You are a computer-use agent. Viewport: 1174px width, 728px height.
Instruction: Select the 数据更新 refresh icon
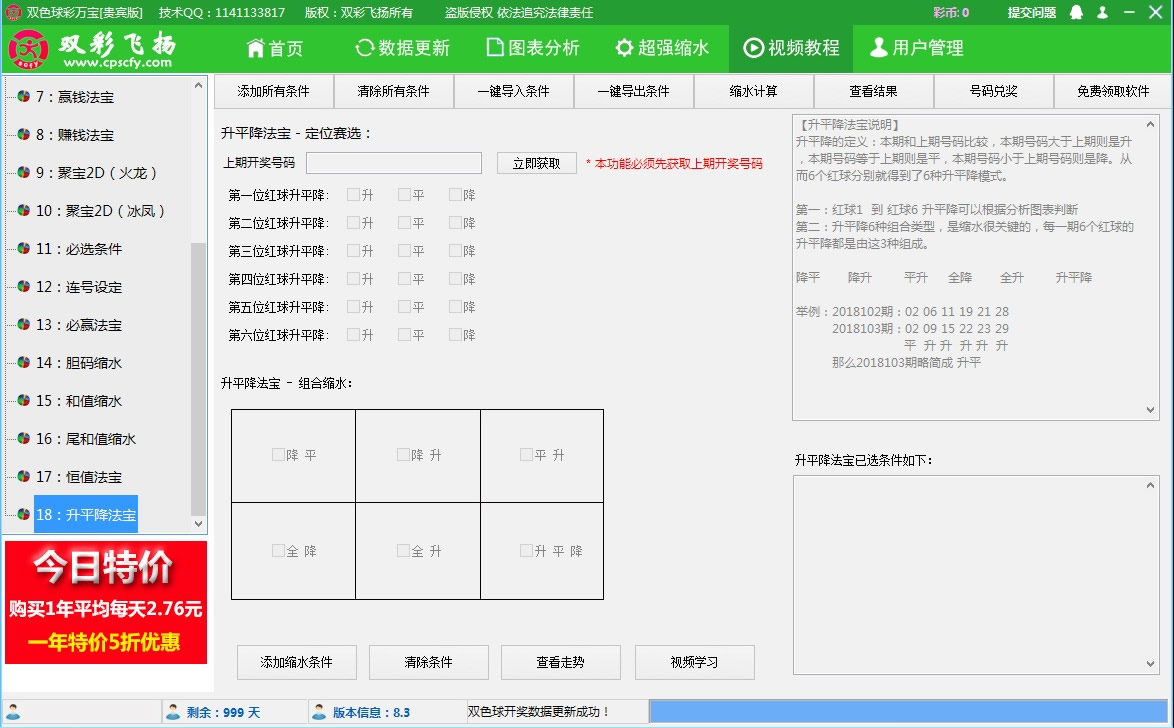pos(364,47)
